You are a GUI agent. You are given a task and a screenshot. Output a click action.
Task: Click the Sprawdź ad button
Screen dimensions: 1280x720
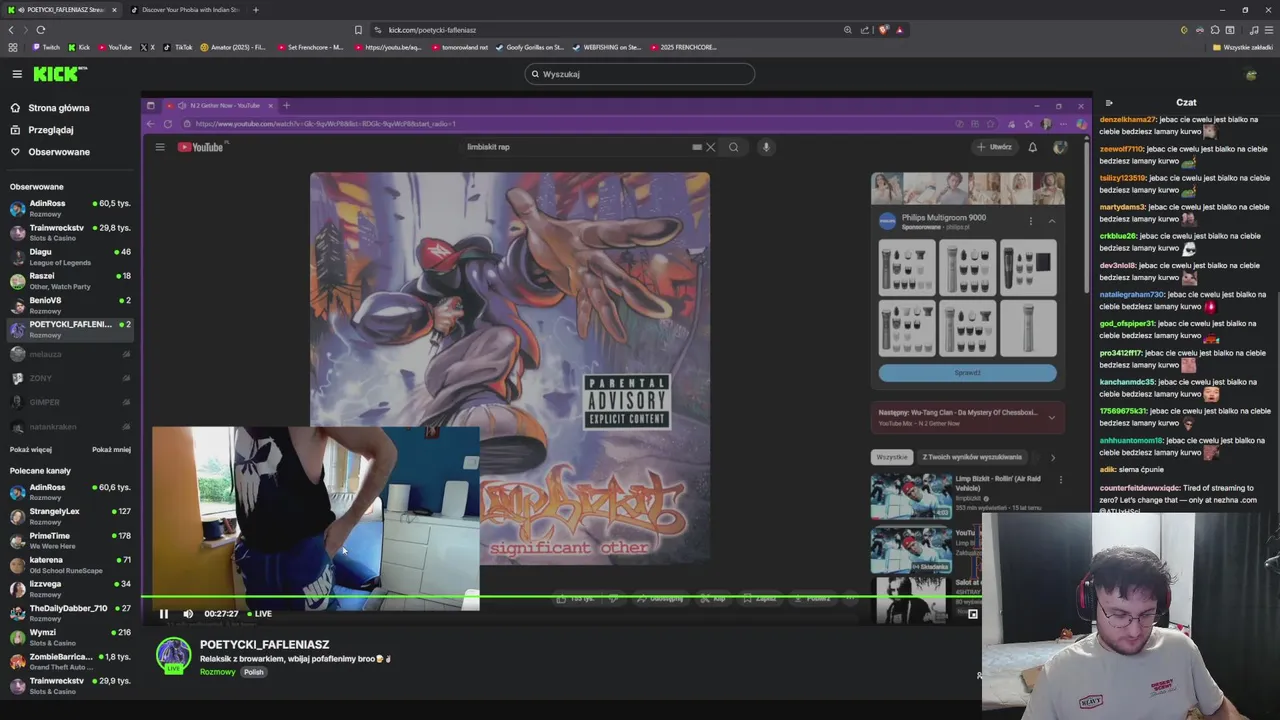(x=967, y=373)
